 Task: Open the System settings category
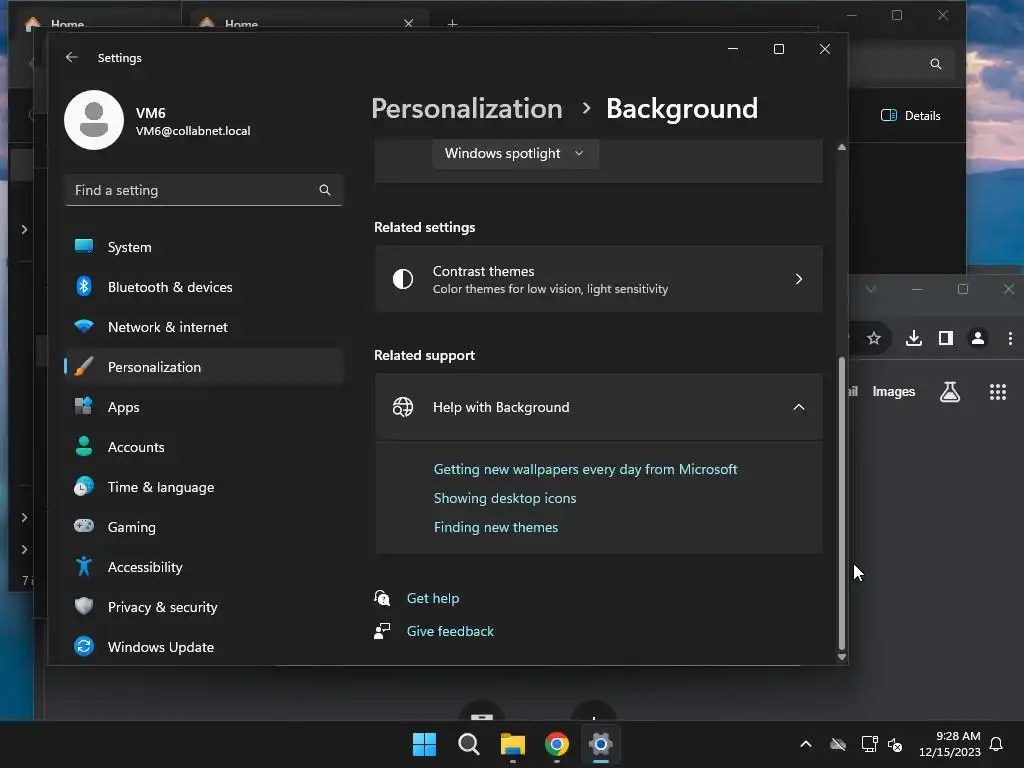pos(204,247)
